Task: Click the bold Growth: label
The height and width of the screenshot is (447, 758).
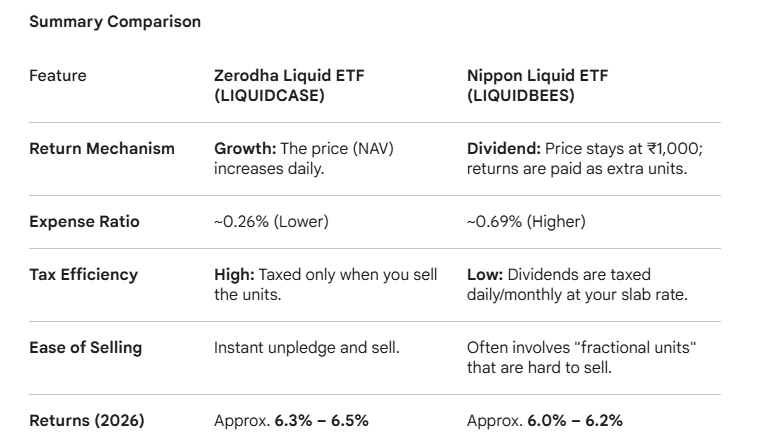Action: click(244, 148)
